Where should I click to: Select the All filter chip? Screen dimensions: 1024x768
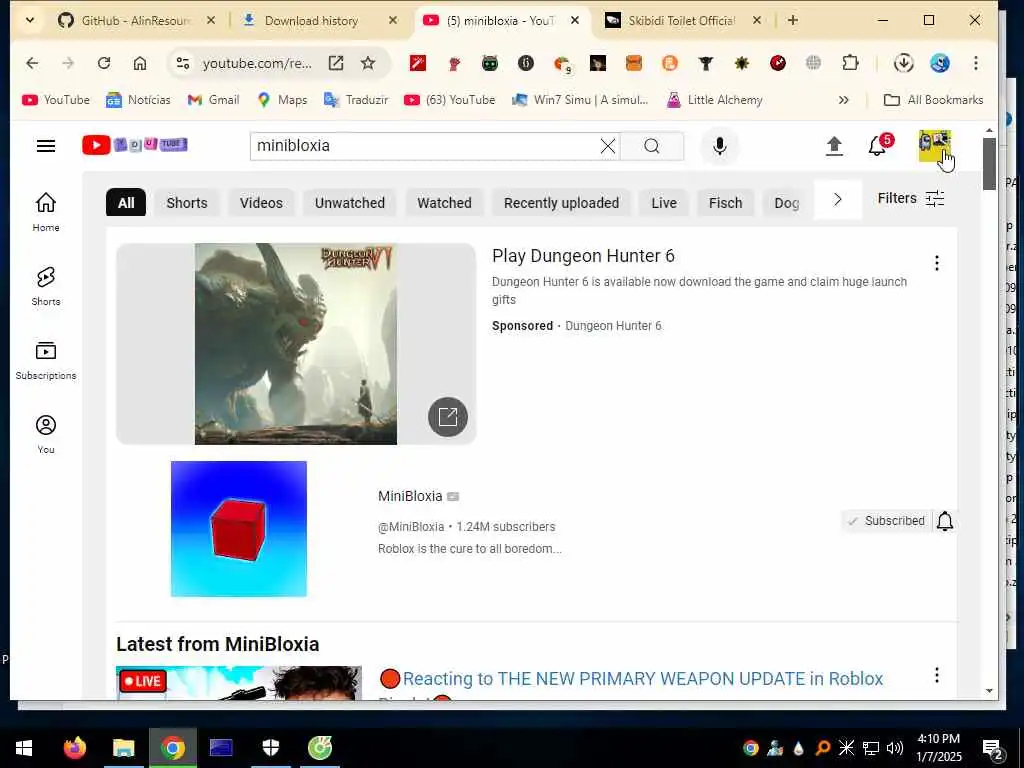click(x=126, y=203)
